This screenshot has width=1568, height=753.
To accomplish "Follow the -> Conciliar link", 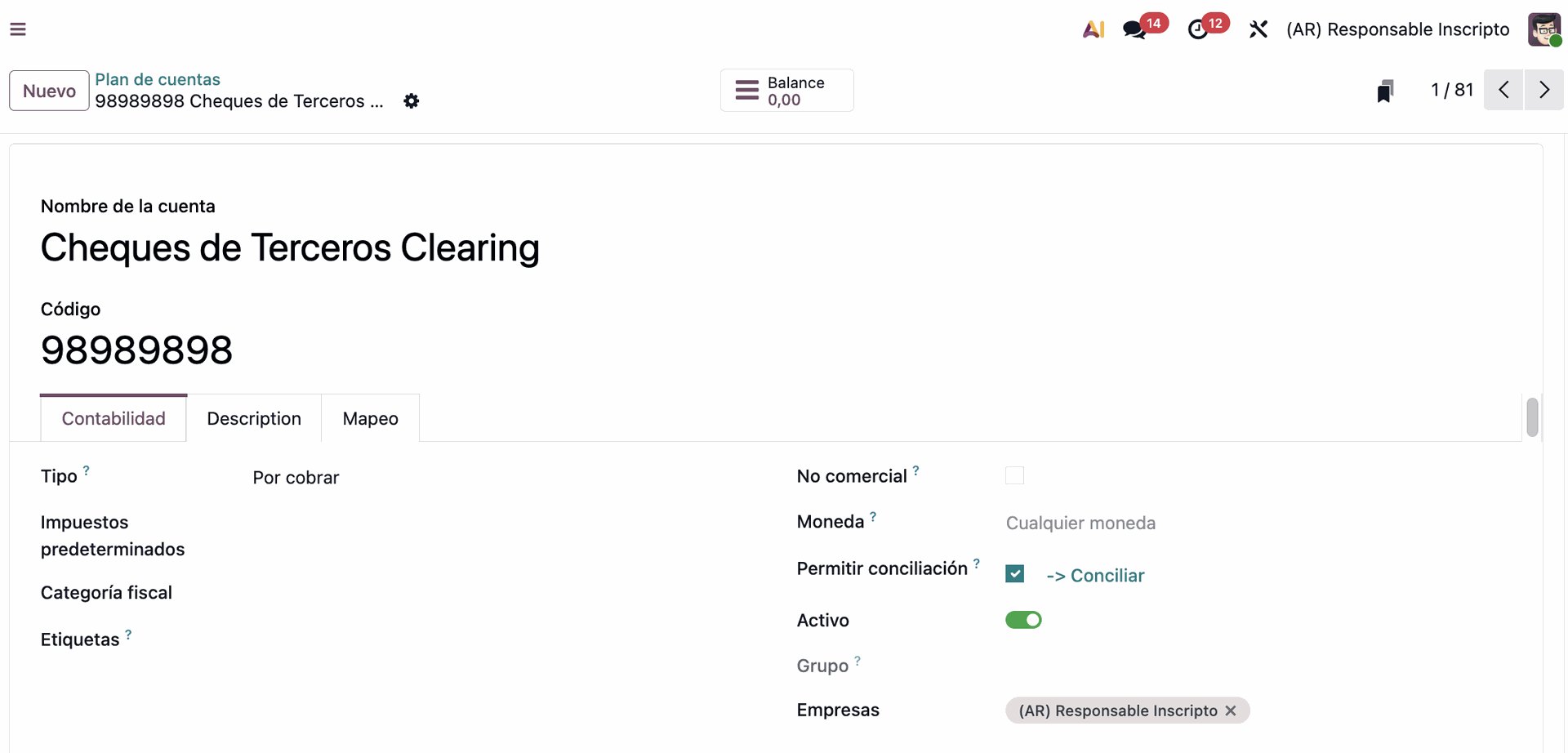I will [x=1095, y=576].
